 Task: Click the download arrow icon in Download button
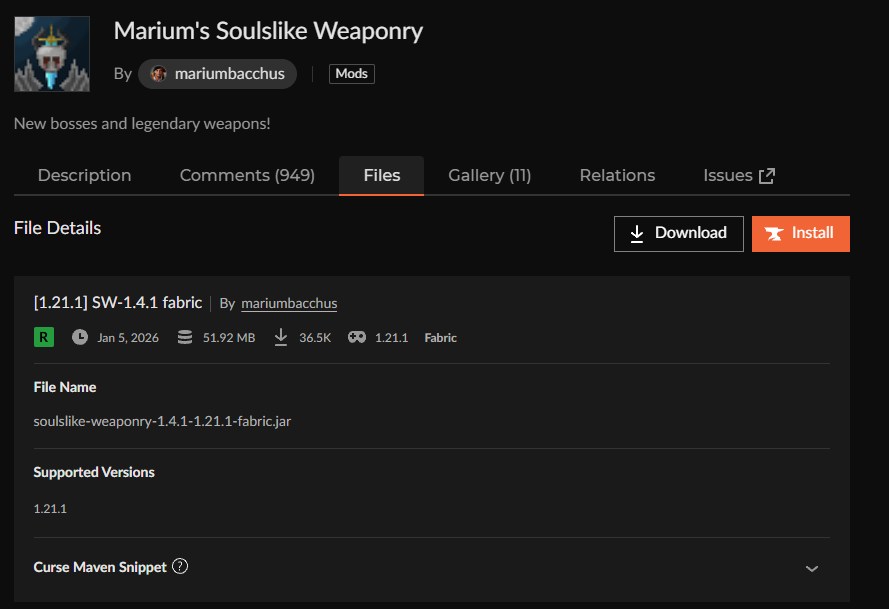636,233
